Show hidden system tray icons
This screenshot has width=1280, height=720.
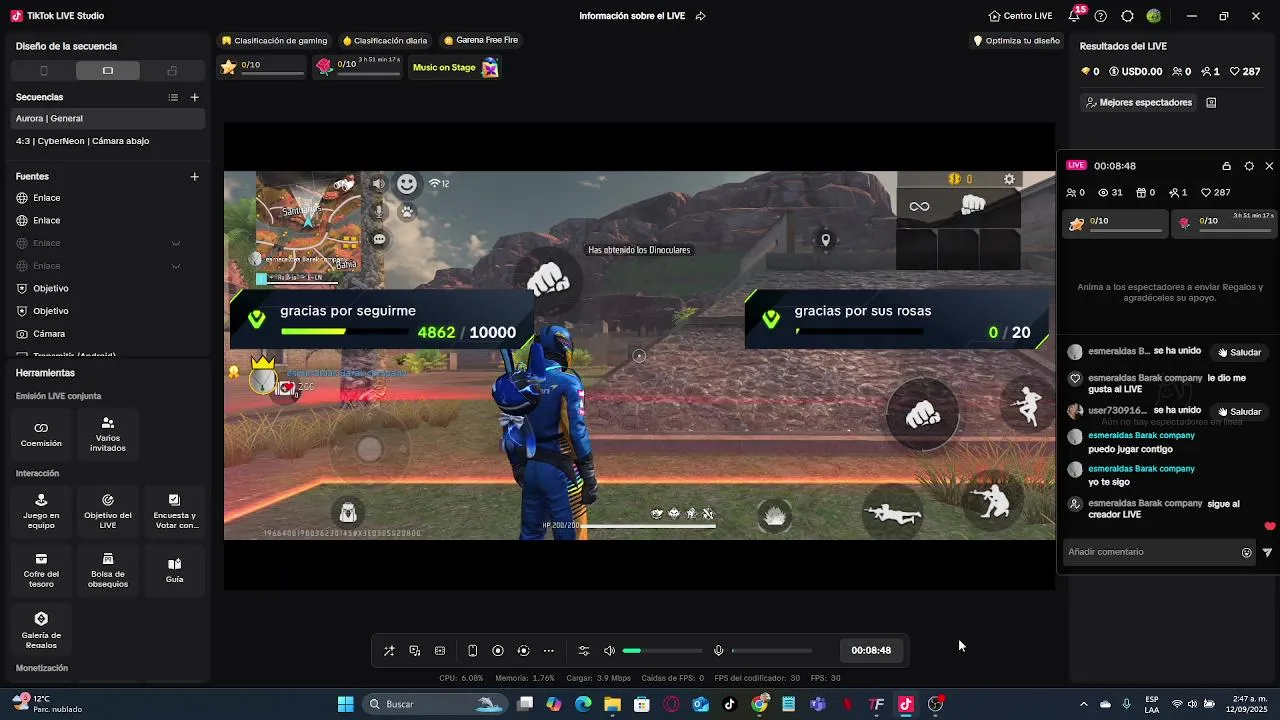(1083, 704)
